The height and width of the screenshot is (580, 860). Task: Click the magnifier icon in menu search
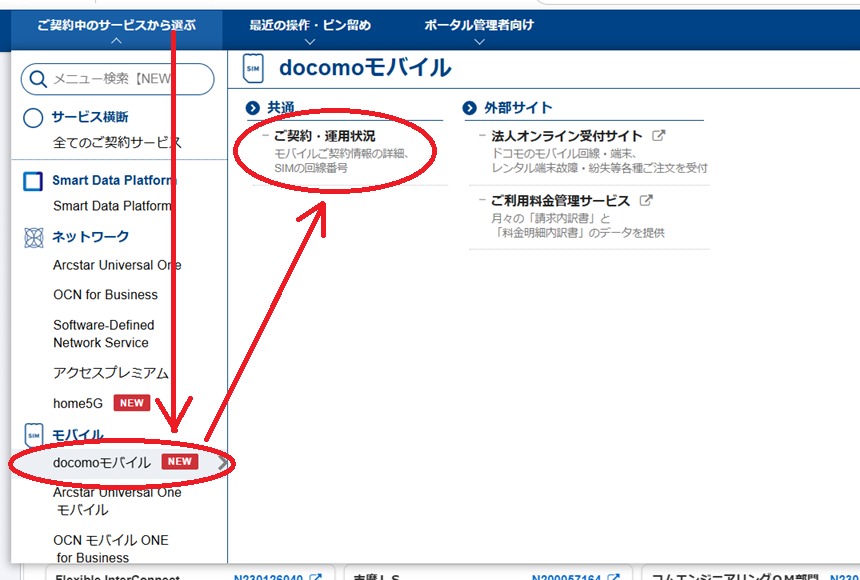pyautogui.click(x=38, y=79)
